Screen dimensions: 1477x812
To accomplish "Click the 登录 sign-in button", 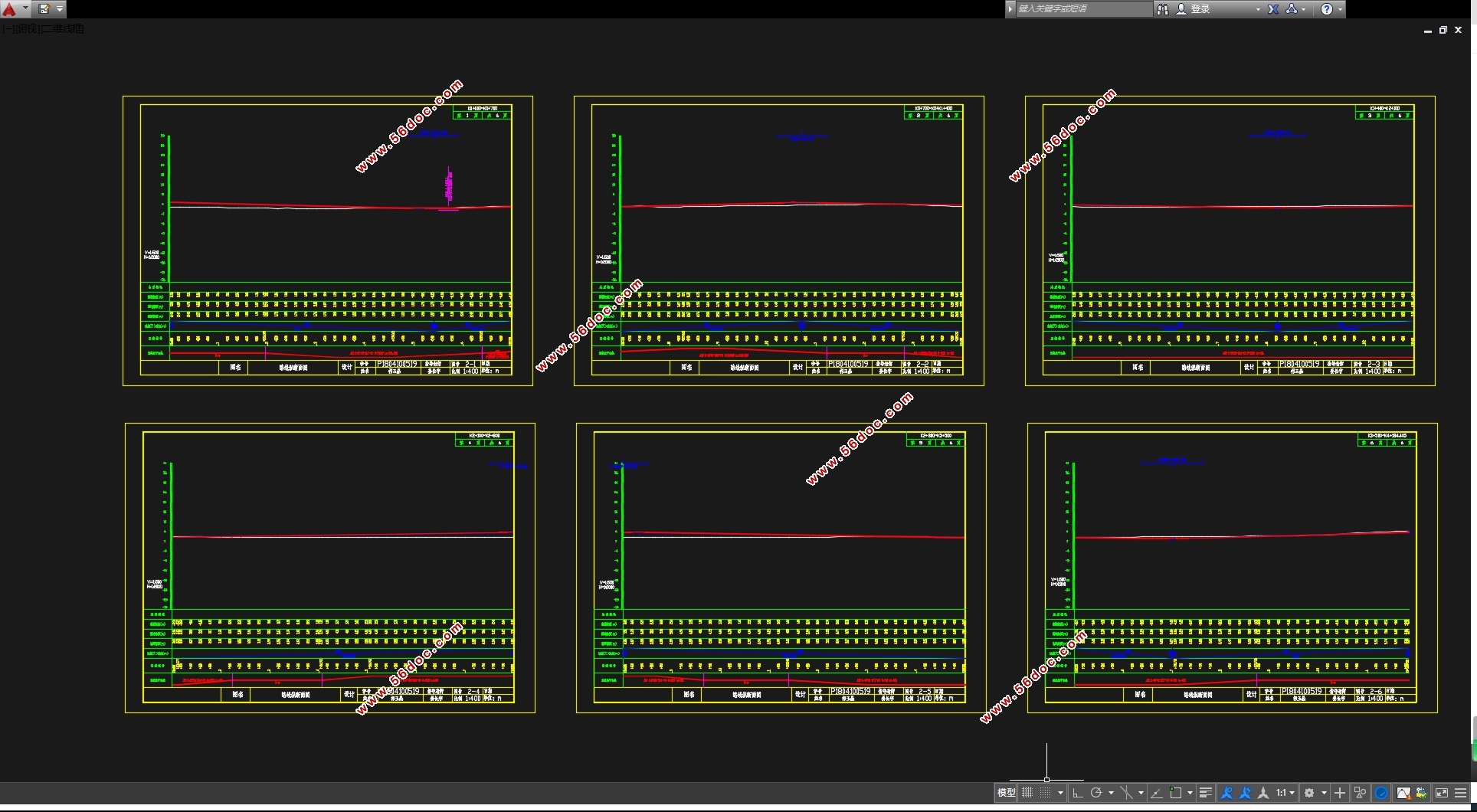I will click(x=1200, y=9).
